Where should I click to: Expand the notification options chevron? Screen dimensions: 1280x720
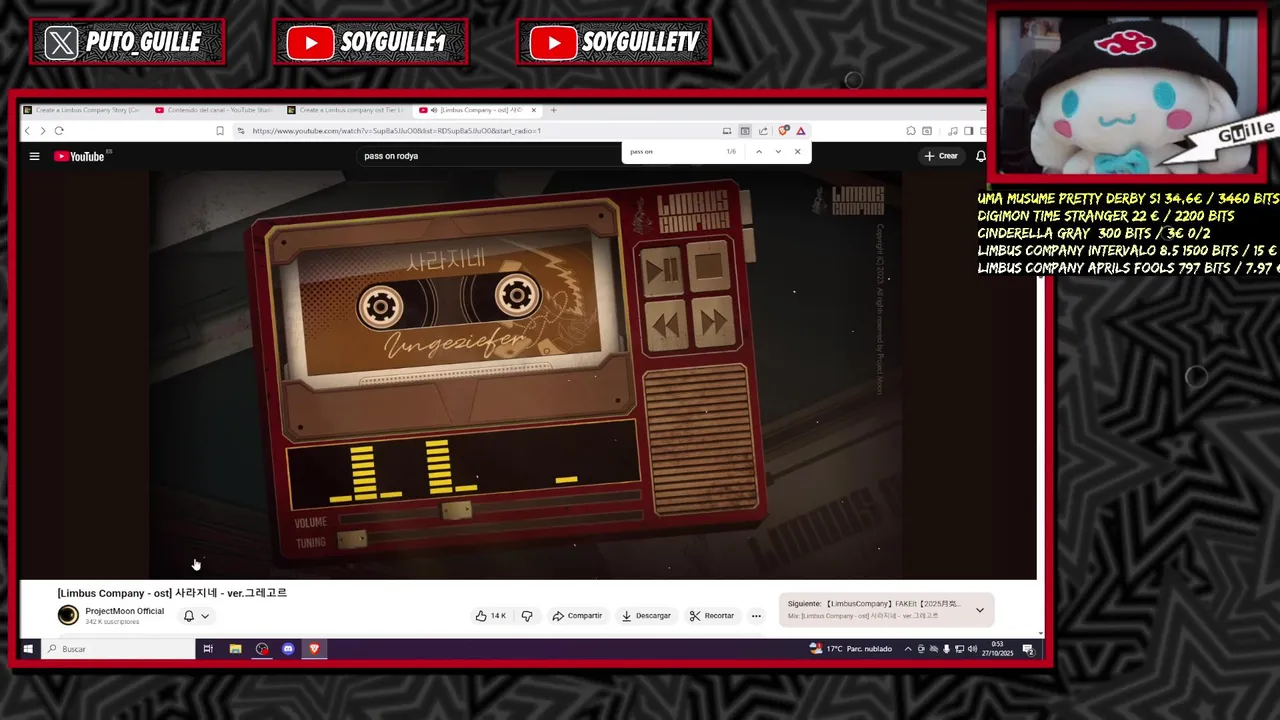(x=205, y=616)
